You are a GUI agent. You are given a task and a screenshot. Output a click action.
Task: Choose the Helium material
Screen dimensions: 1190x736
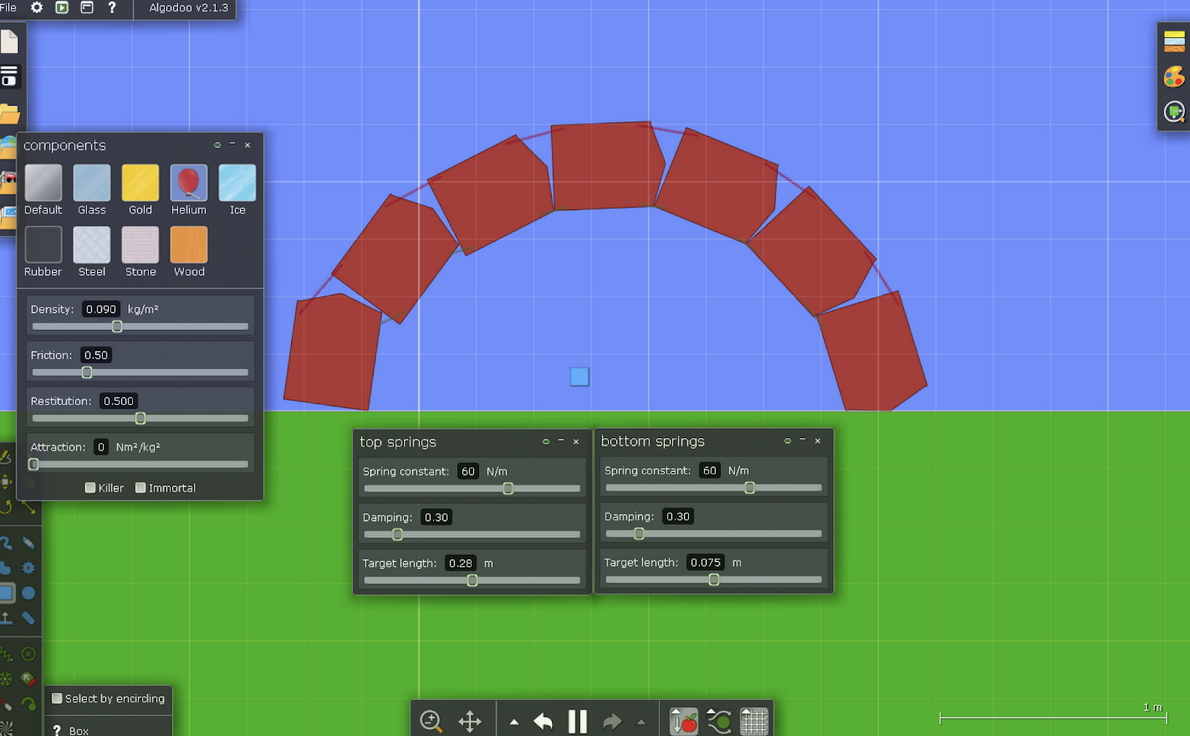point(188,184)
